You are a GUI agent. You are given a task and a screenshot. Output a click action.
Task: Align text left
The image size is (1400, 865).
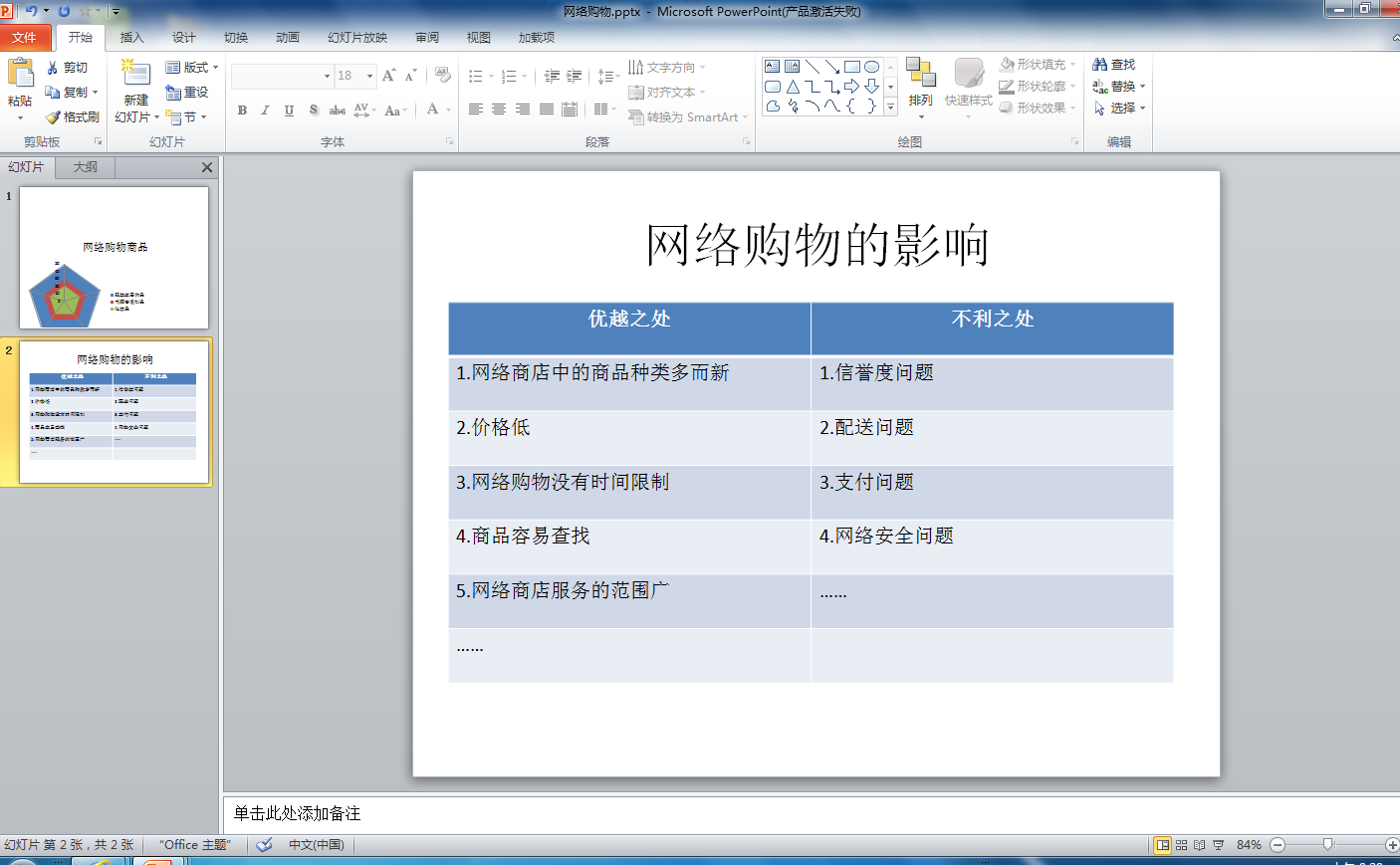tap(476, 109)
